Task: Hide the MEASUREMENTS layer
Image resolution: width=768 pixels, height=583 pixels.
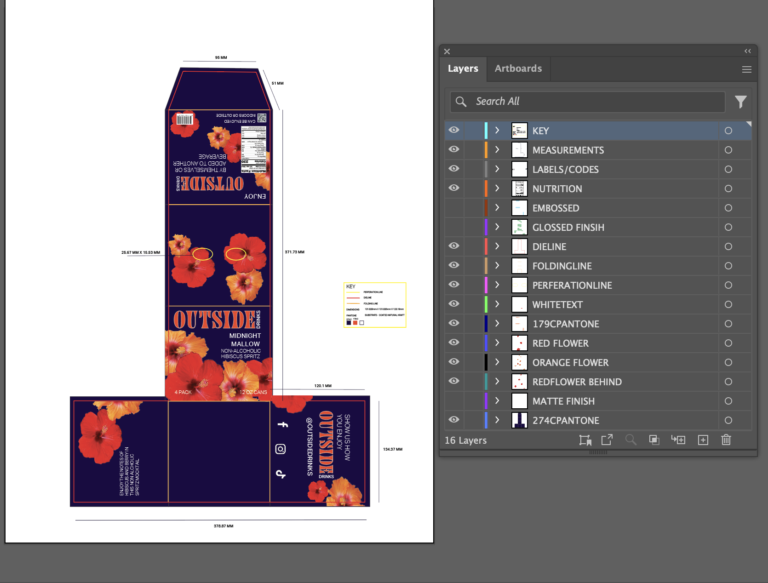Action: (x=454, y=149)
